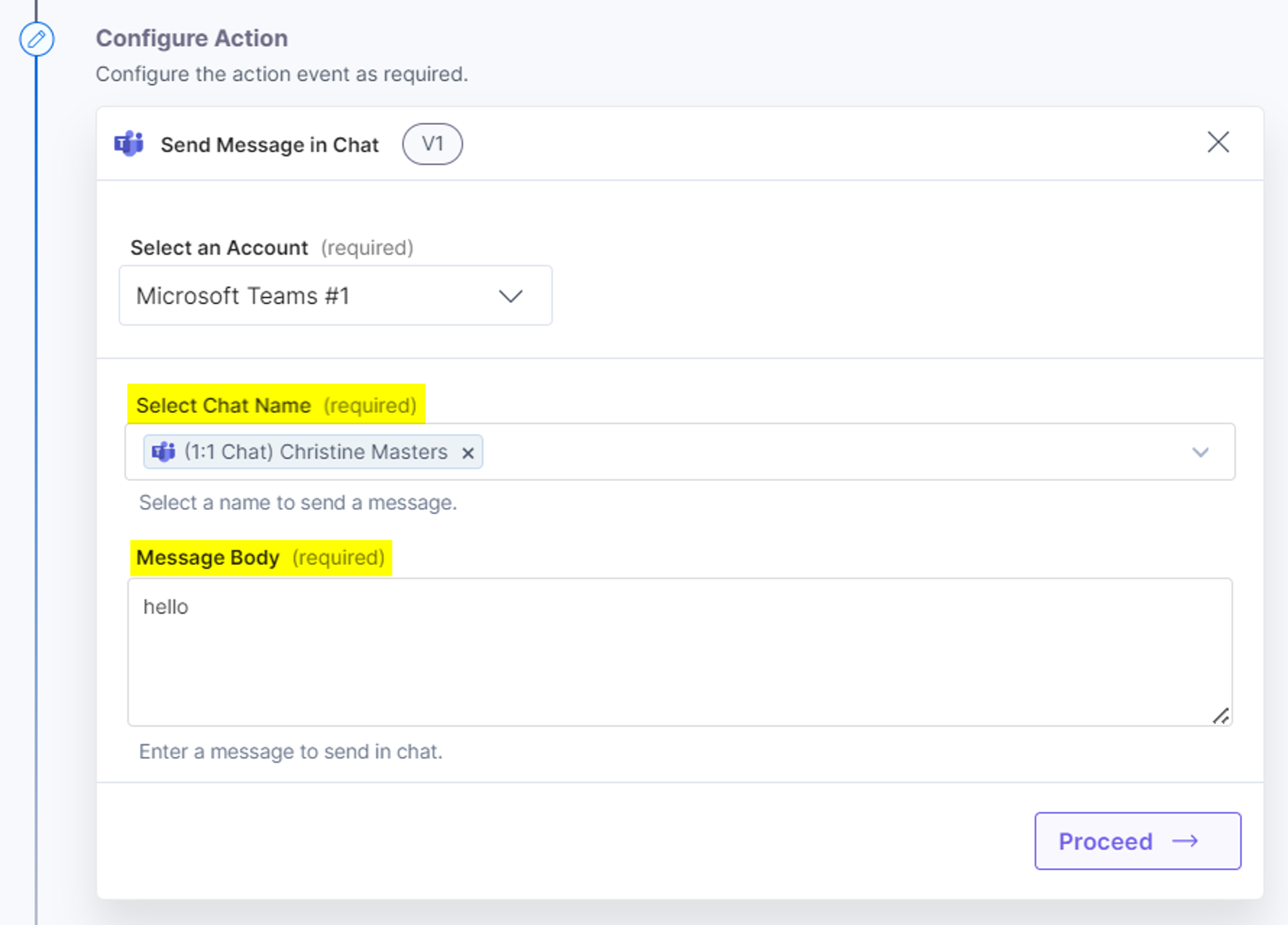Click the V1 version badge
This screenshot has height=925, width=1288.
point(433,144)
